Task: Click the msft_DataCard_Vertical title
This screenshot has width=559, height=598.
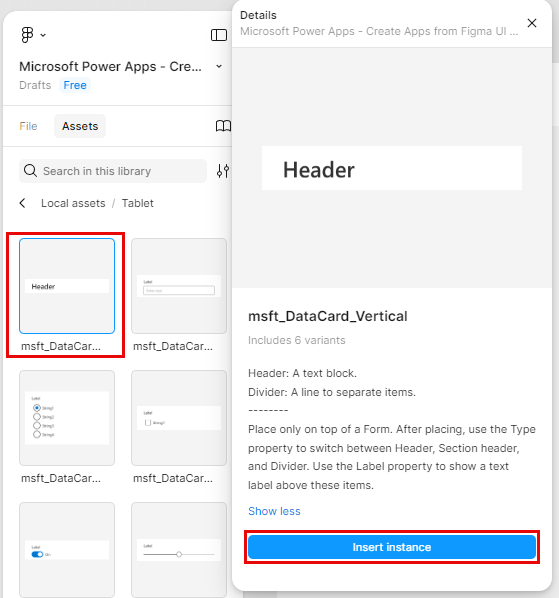Action: 328,316
